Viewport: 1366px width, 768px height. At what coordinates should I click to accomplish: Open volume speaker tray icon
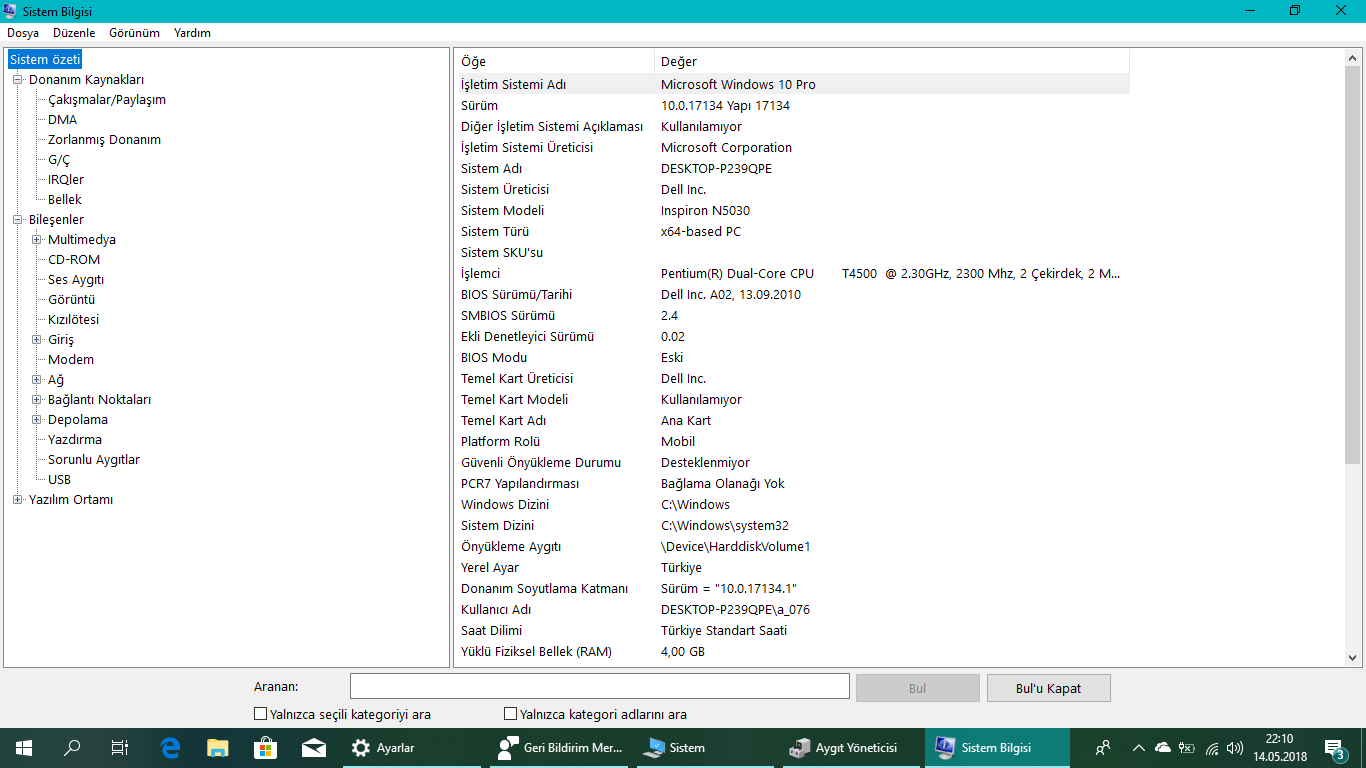point(1235,747)
